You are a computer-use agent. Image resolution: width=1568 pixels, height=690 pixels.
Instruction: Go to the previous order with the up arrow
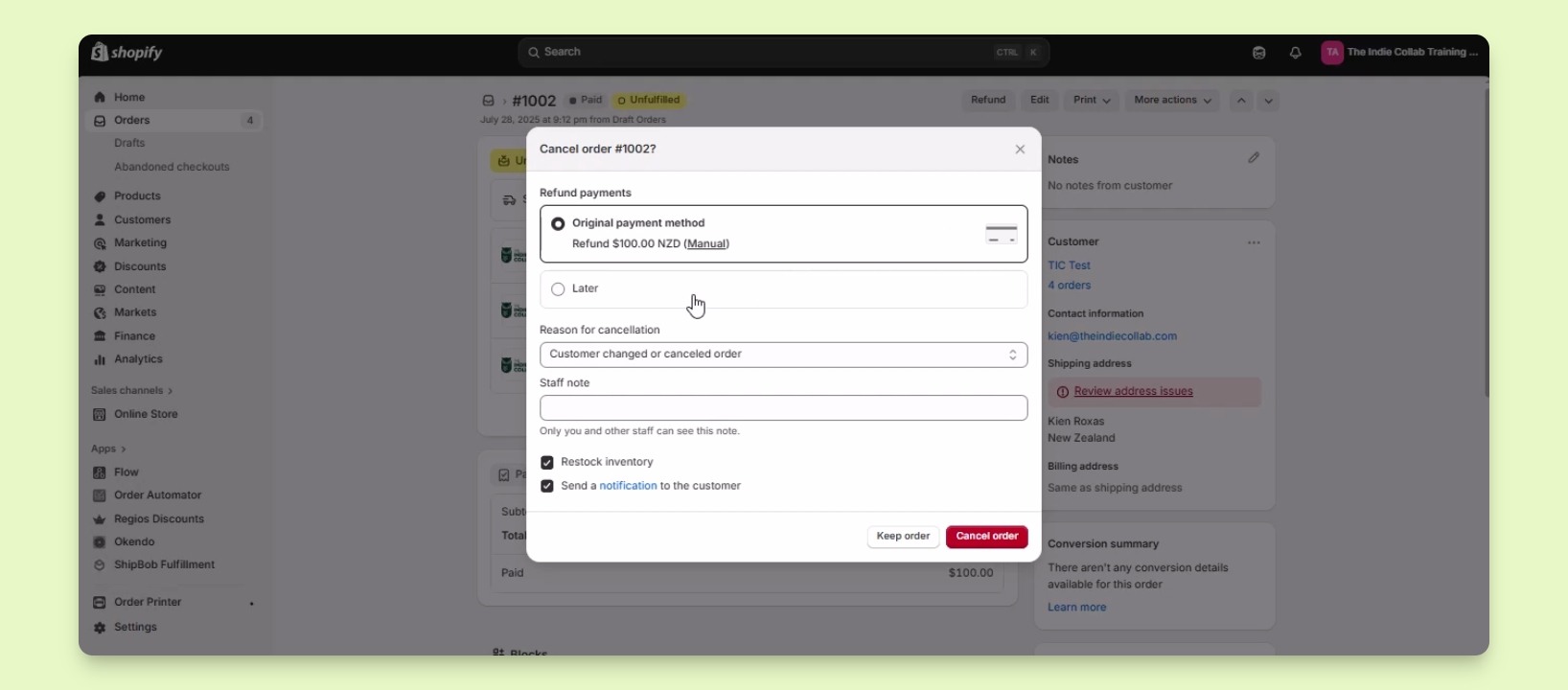(x=1241, y=101)
